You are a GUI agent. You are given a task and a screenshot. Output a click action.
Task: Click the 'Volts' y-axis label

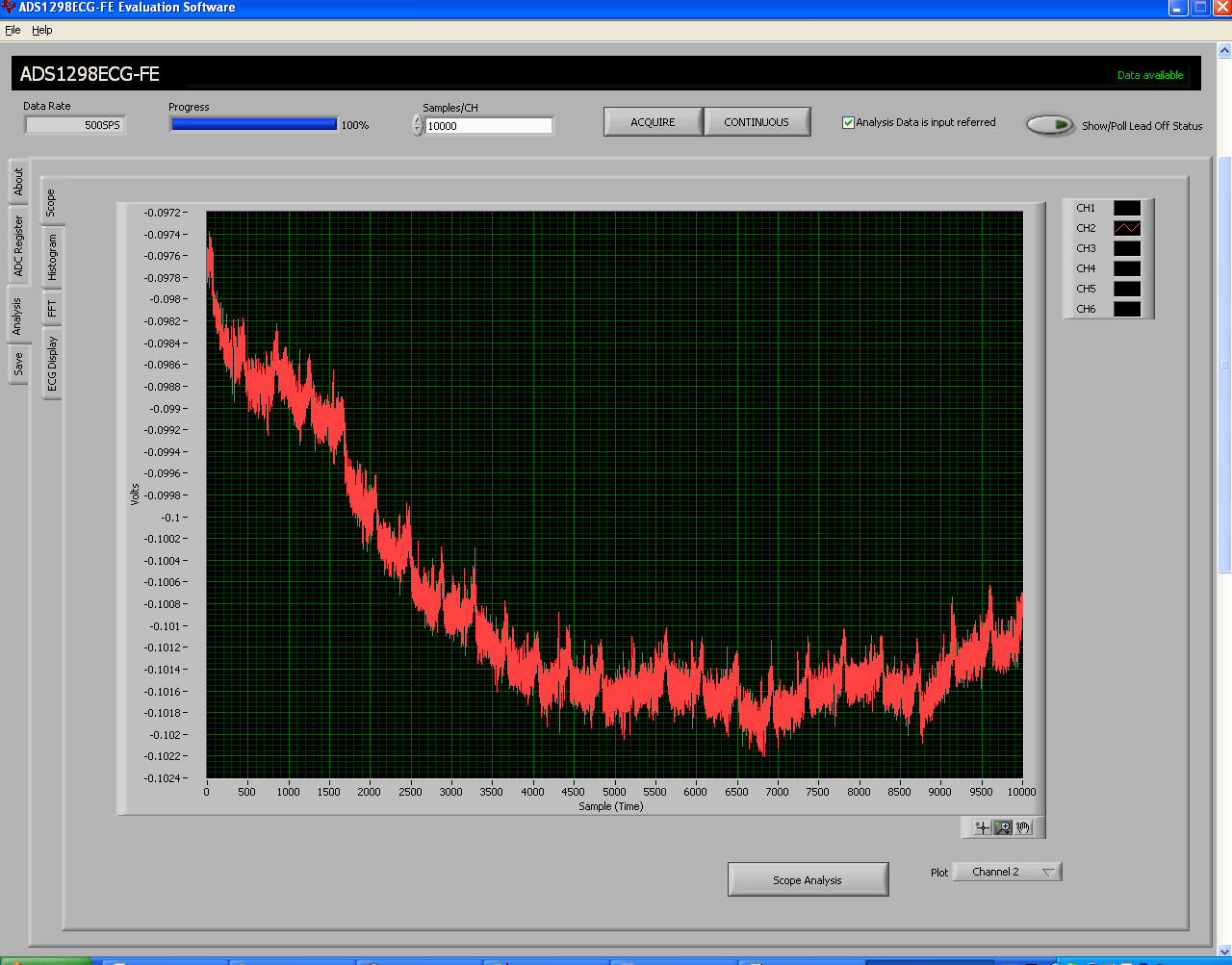(136, 495)
